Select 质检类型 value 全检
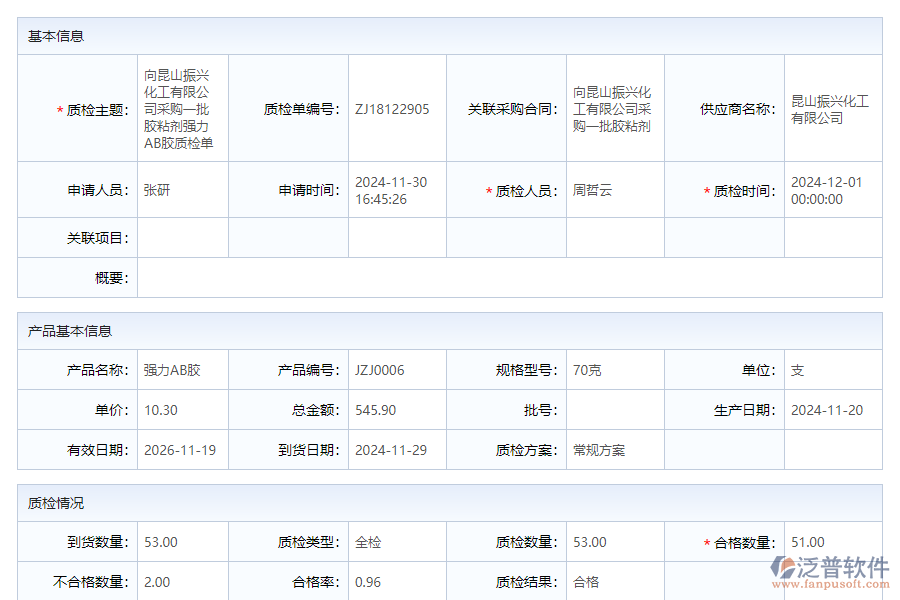Screen dimensions: 900x600 click(366, 541)
